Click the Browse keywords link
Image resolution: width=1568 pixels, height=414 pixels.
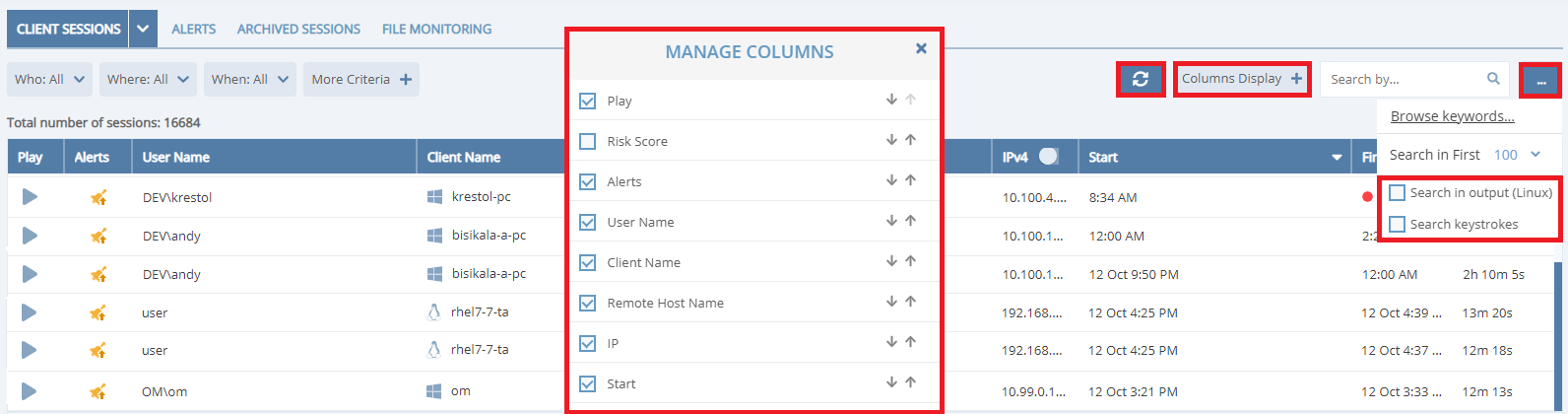(1452, 116)
